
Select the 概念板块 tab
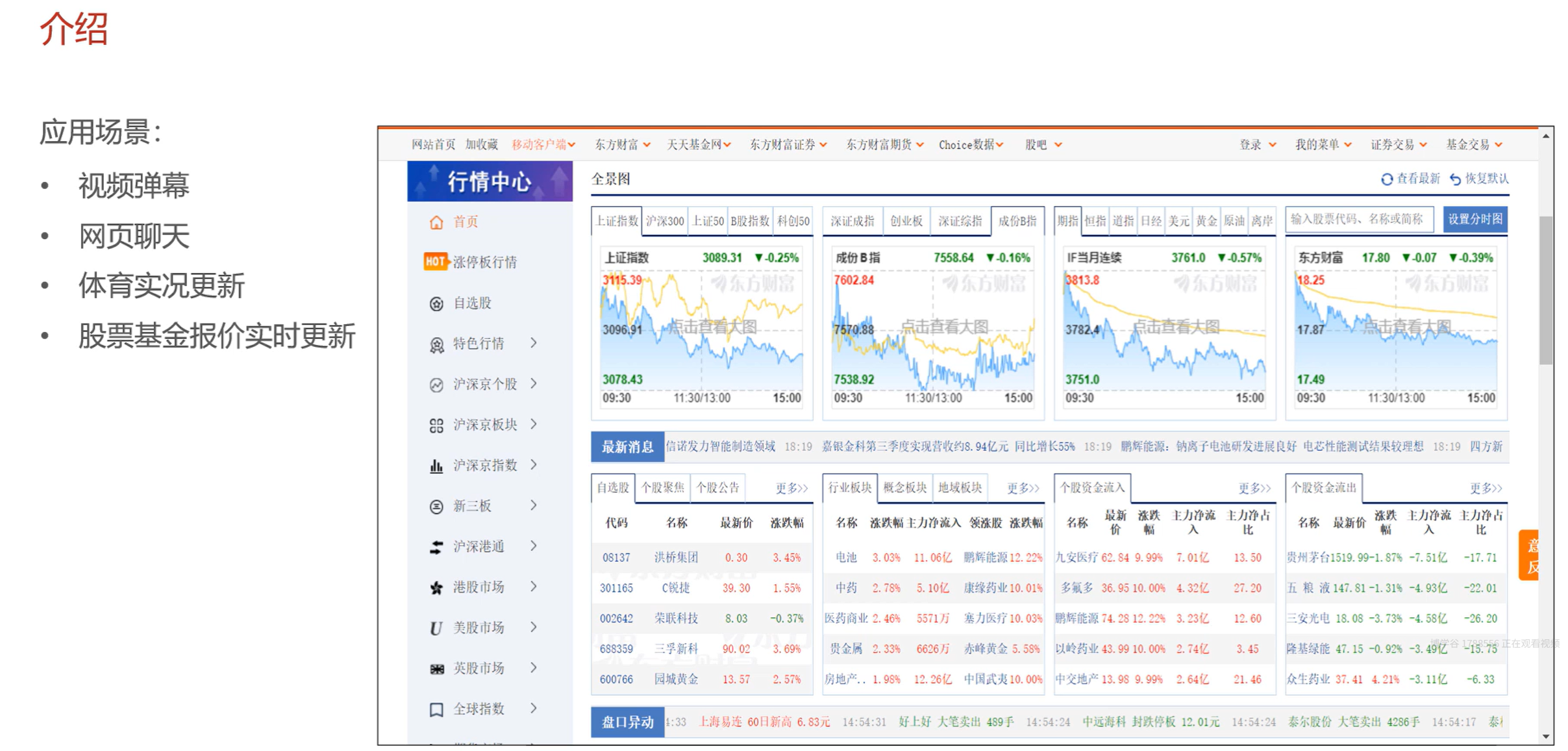pyautogui.click(x=904, y=488)
